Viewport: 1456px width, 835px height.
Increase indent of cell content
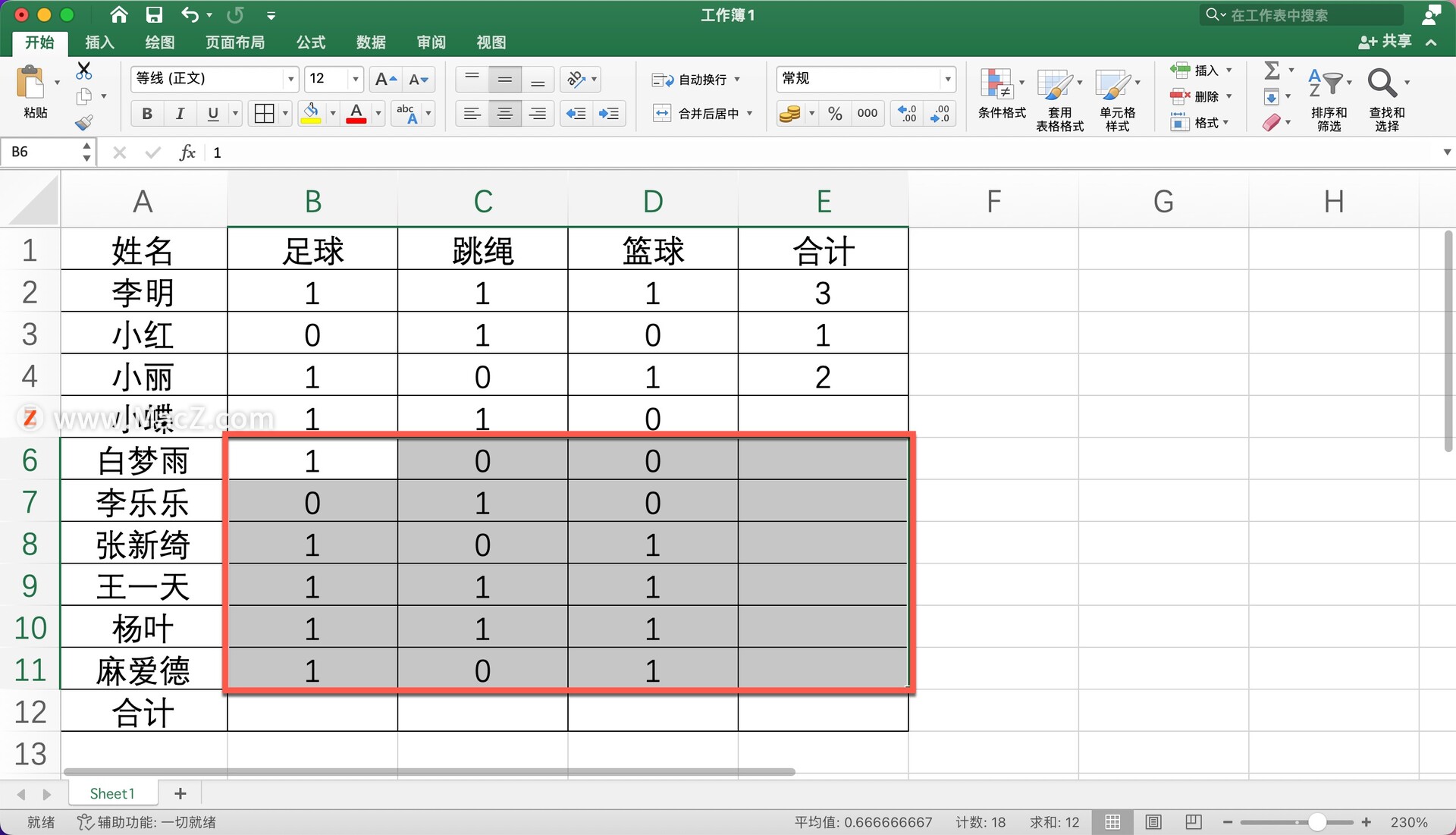click(x=609, y=114)
